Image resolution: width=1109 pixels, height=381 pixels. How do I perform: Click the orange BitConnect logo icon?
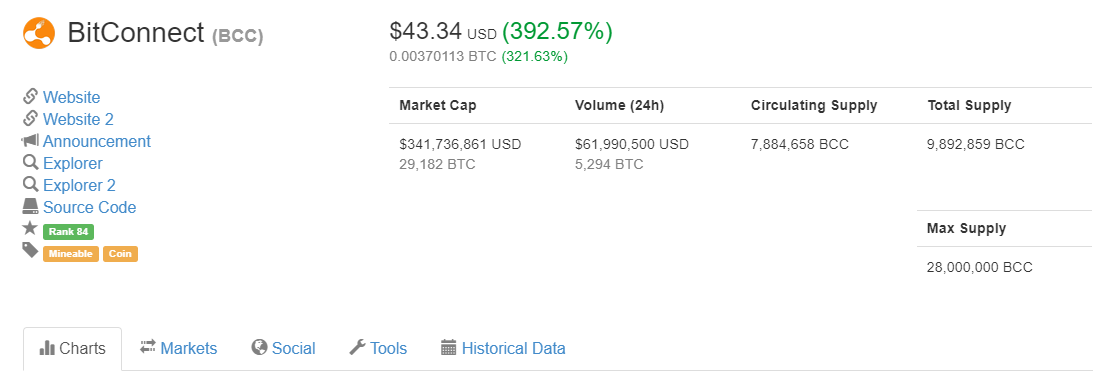pyautogui.click(x=39, y=33)
